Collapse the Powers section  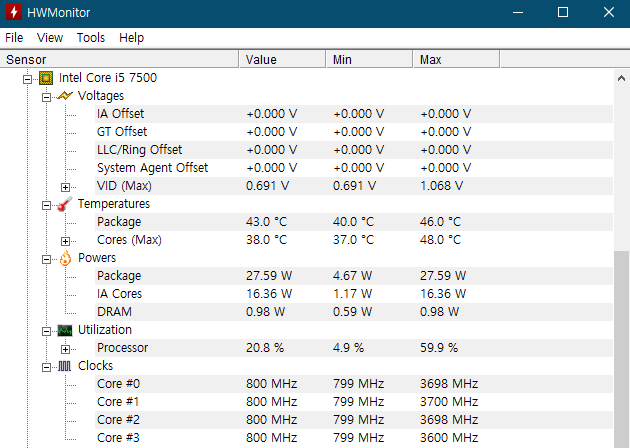pyautogui.click(x=47, y=259)
